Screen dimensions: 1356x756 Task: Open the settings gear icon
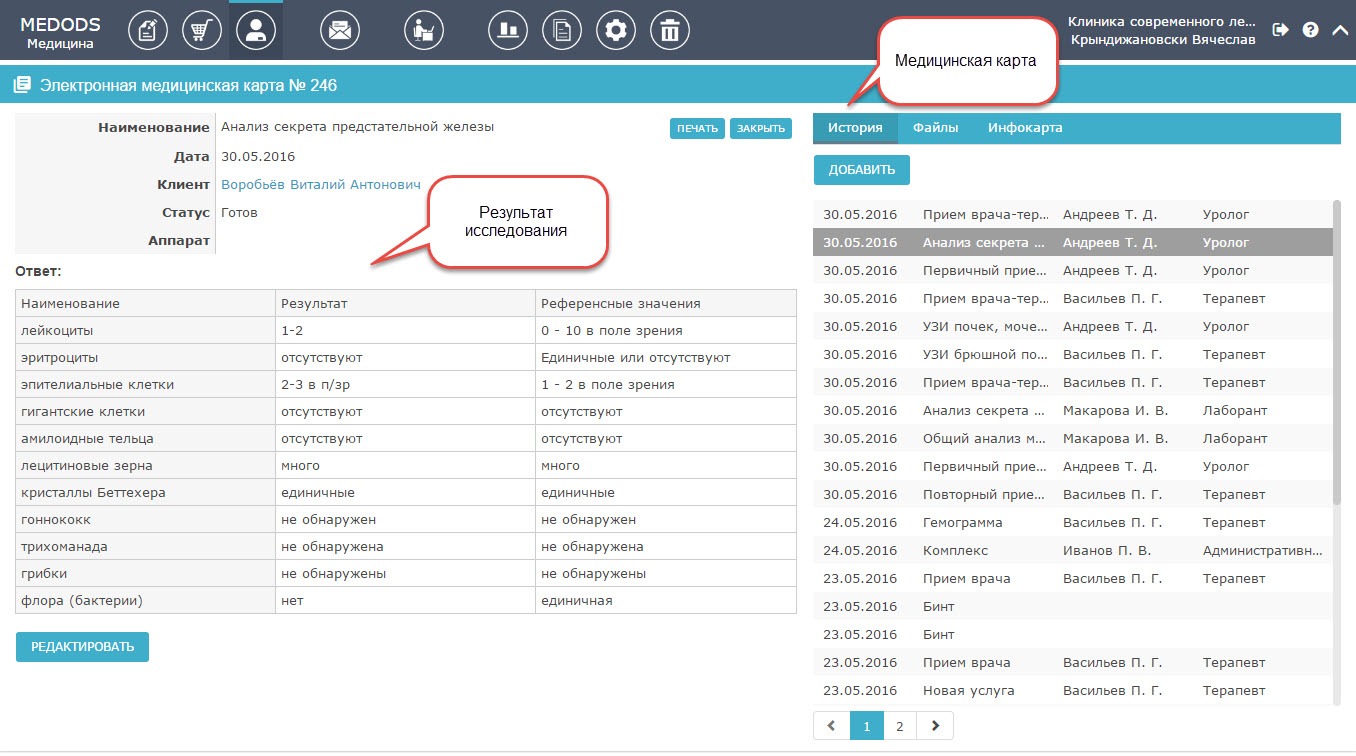616,30
